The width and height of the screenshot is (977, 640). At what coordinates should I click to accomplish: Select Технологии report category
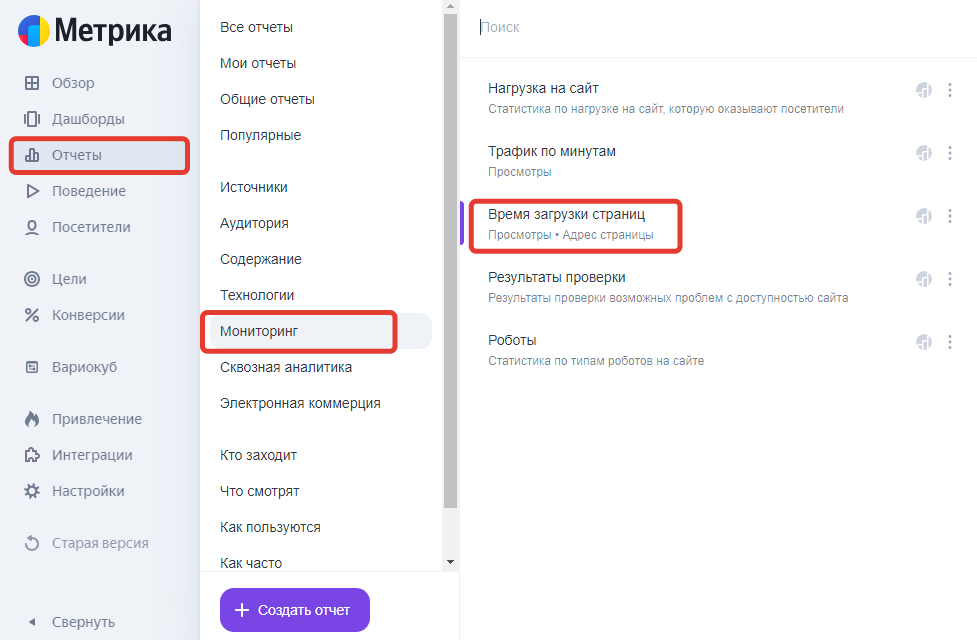pos(257,295)
